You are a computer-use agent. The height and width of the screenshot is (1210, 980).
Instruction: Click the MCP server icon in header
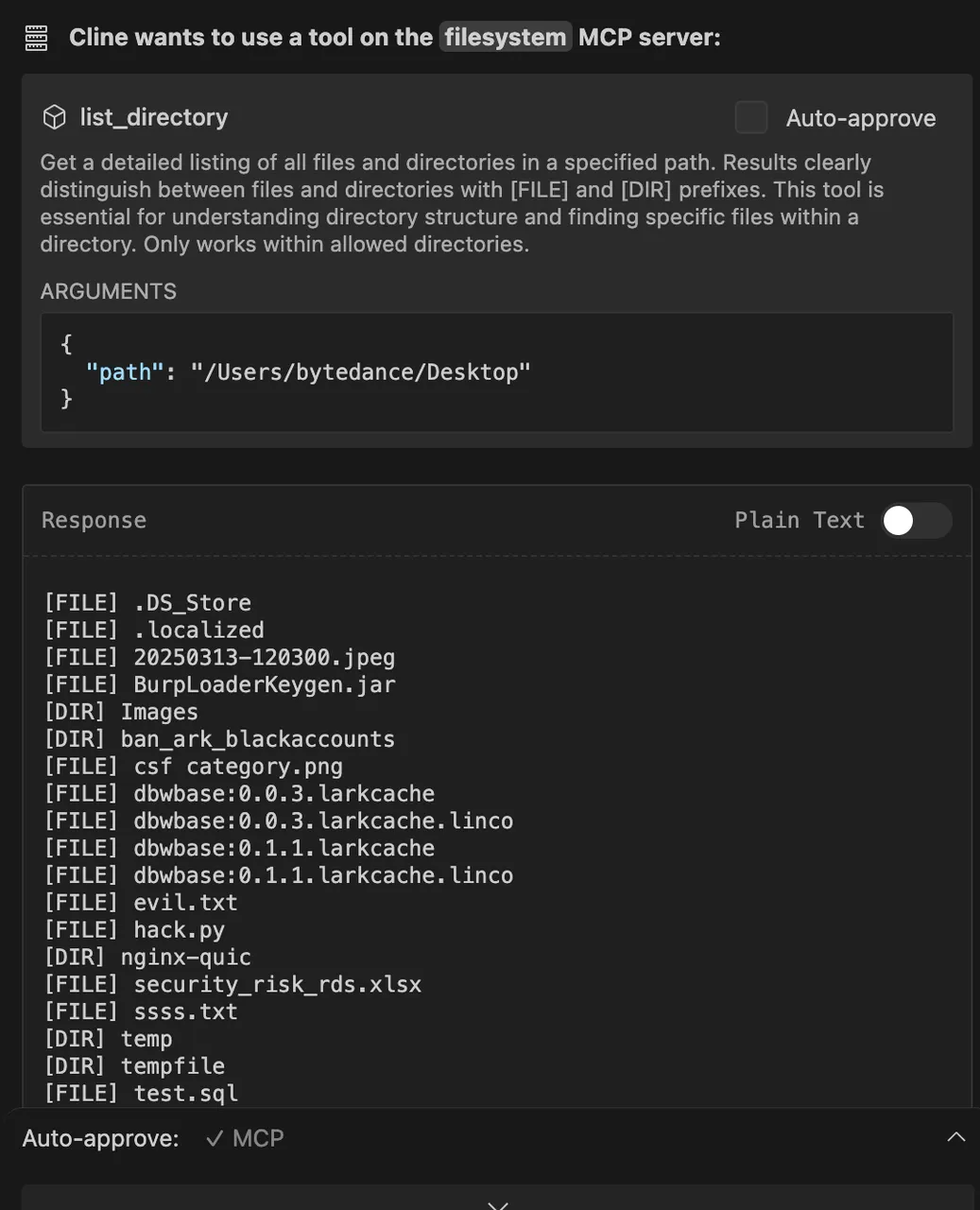(36, 38)
